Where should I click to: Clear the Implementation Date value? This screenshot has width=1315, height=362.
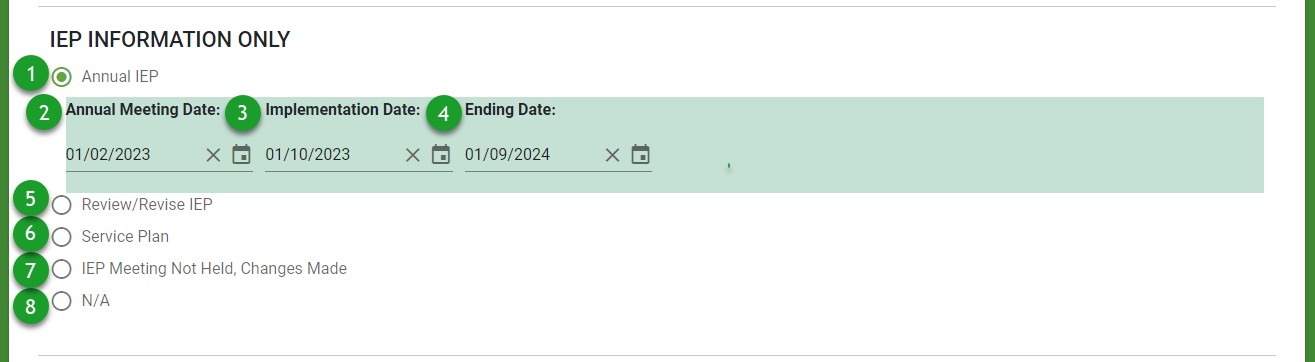[x=413, y=155]
